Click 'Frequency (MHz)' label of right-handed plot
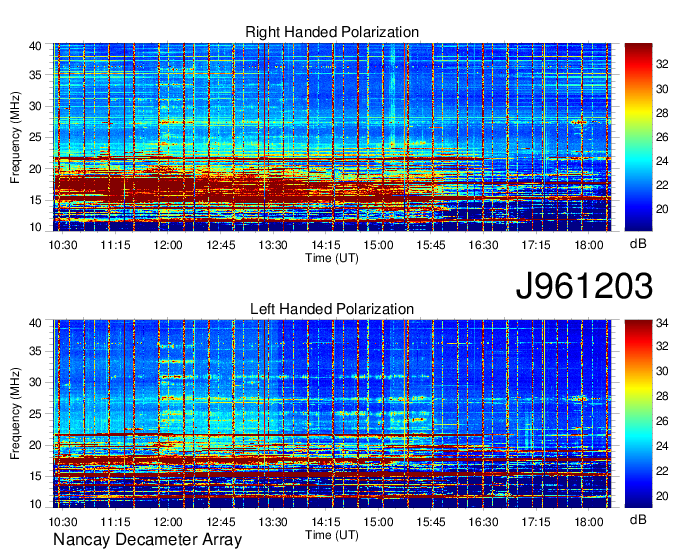 tap(15, 137)
